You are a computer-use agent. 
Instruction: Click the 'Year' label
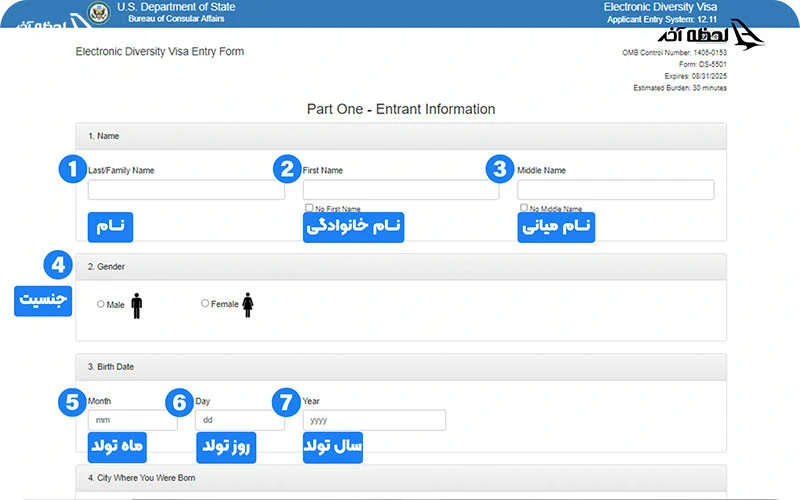311,401
